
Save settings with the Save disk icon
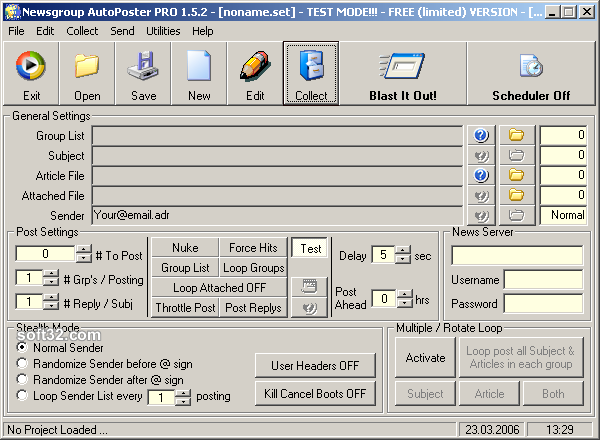click(x=143, y=73)
